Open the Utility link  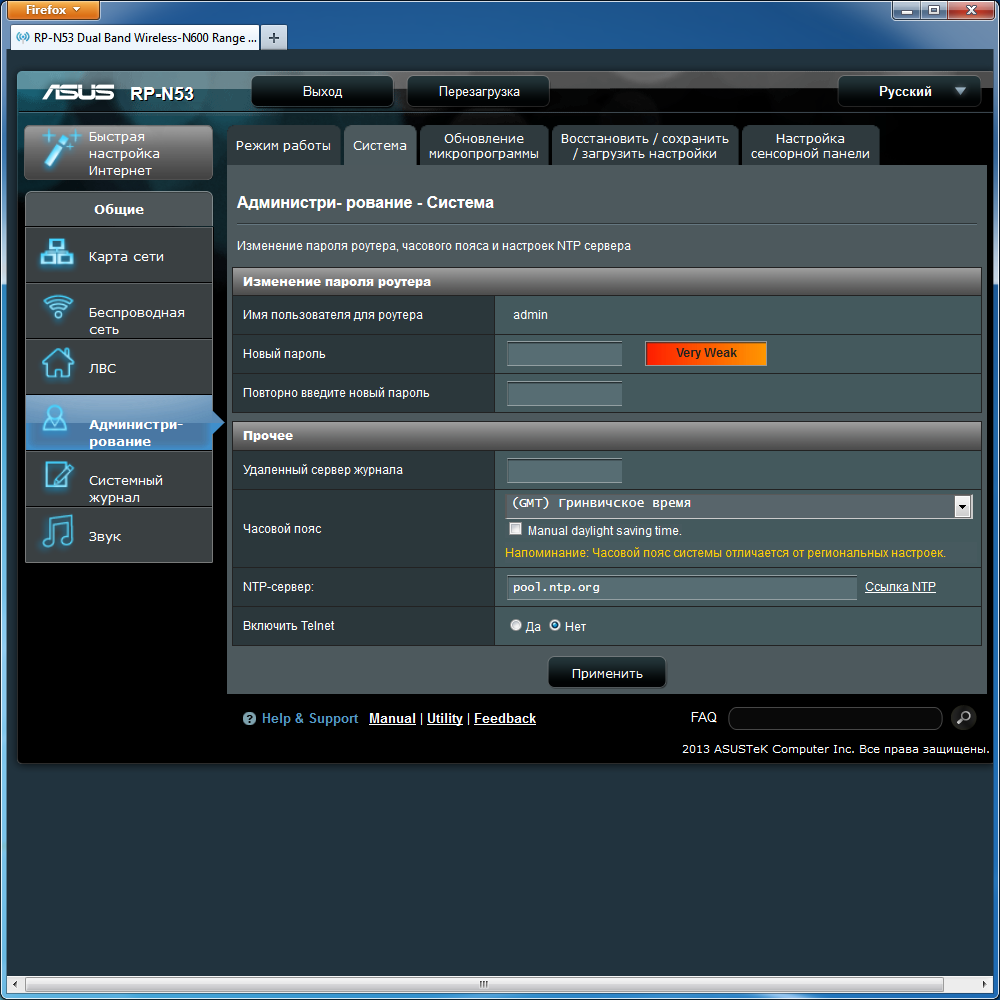(445, 718)
